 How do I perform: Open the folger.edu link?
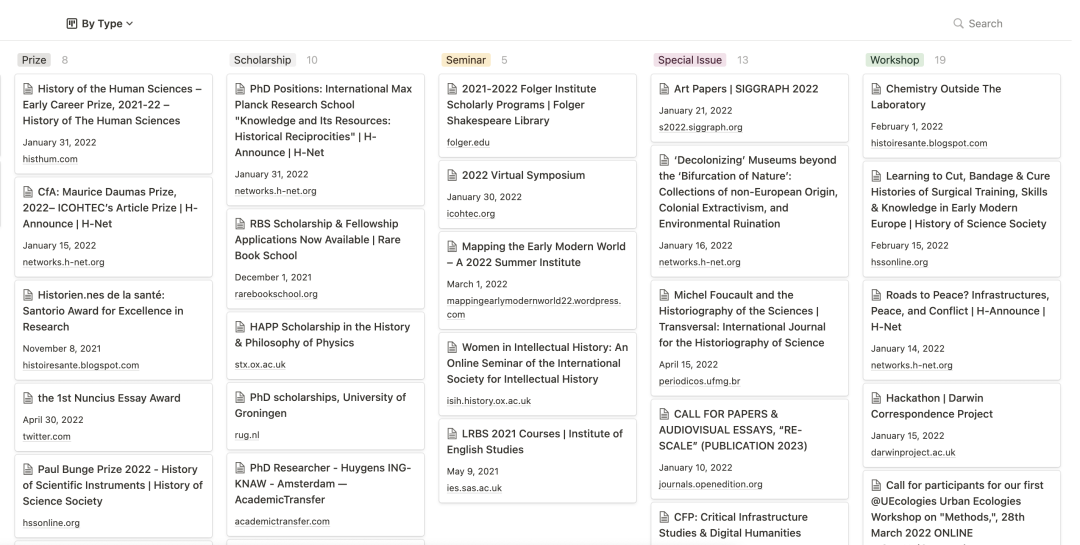pos(468,143)
